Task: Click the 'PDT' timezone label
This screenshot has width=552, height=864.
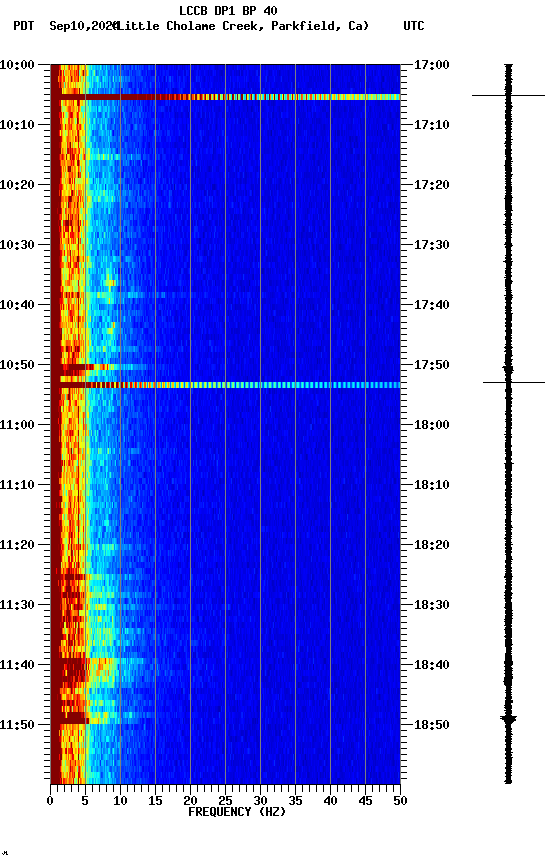Action: click(24, 26)
